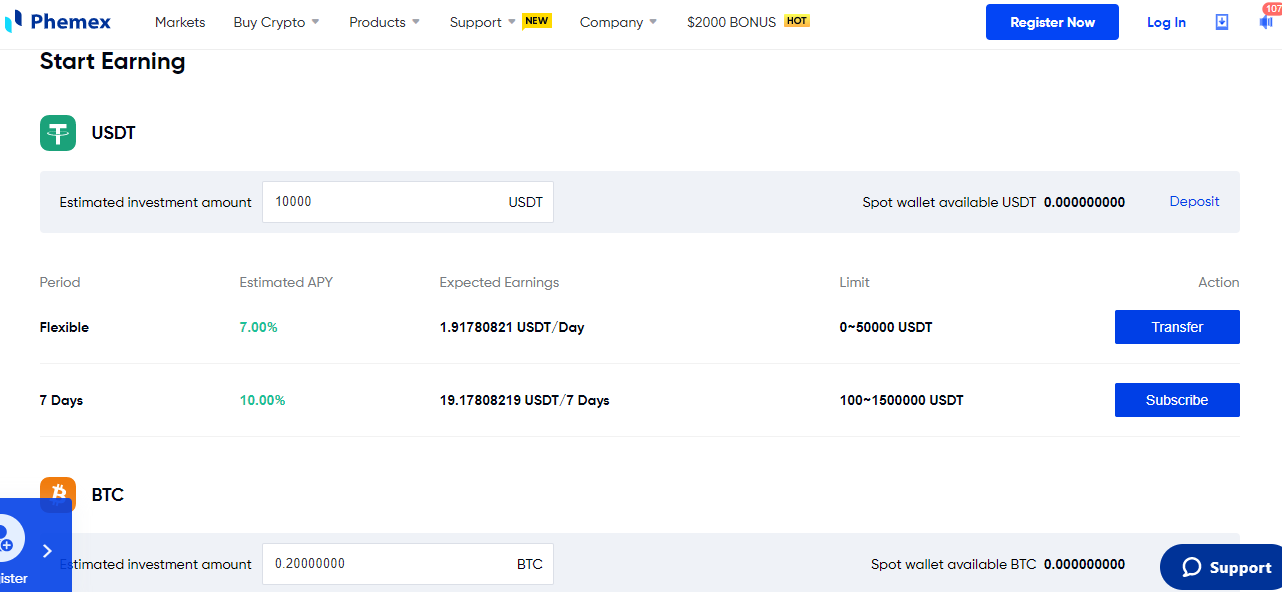Expand the register side panel arrow
The width and height of the screenshot is (1282, 592).
47,550
